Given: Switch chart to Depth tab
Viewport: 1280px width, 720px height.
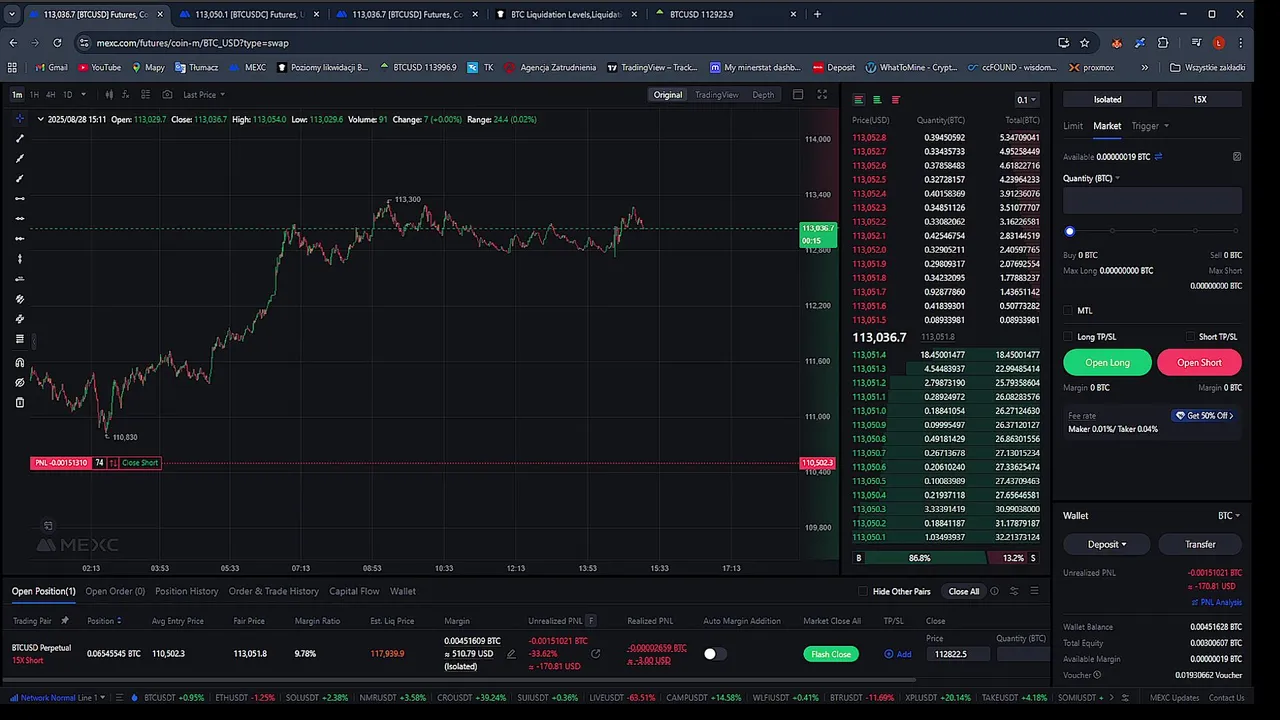Looking at the screenshot, I should [763, 95].
